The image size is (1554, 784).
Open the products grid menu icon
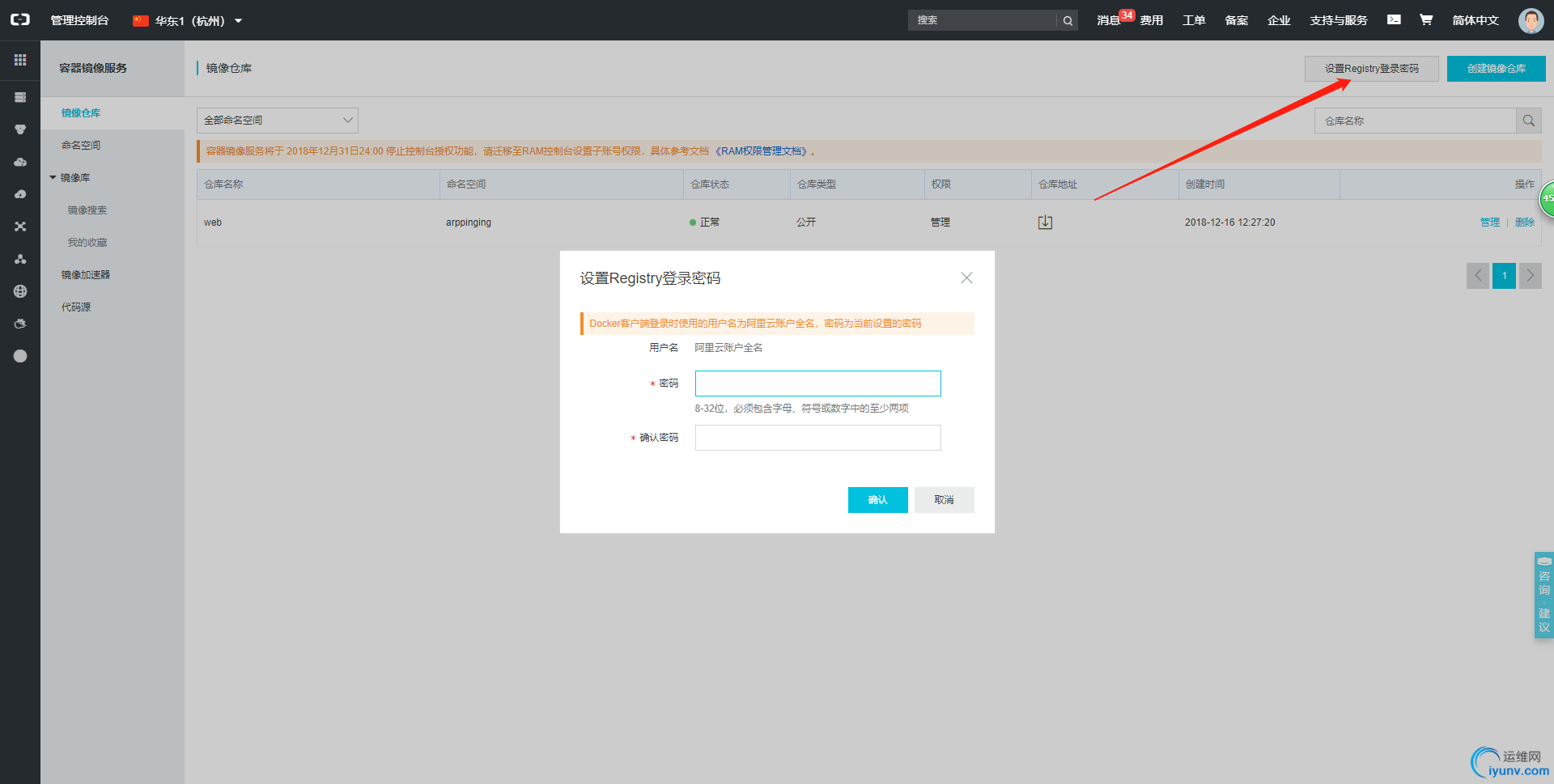(x=20, y=60)
